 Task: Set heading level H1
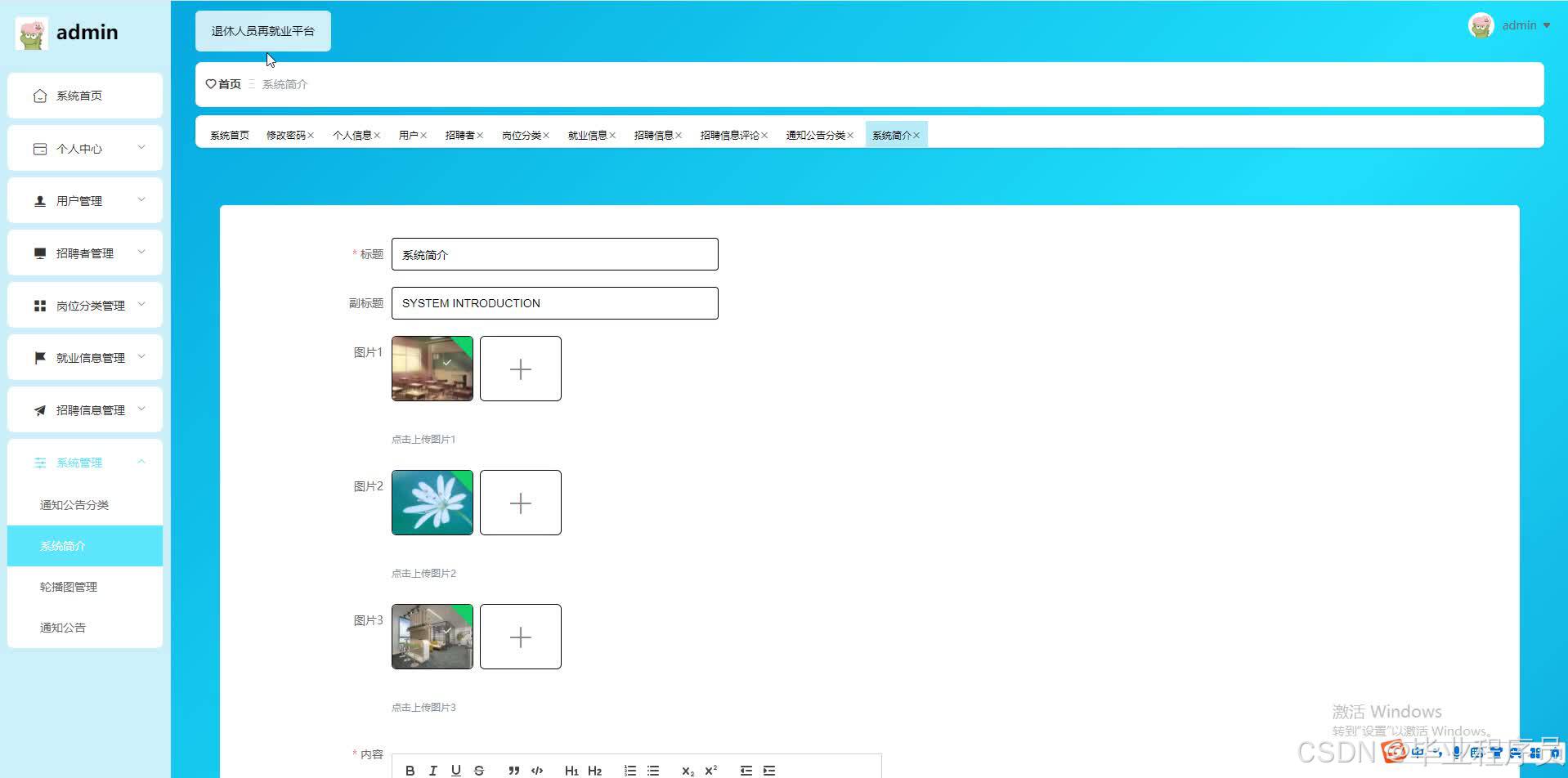tap(571, 771)
